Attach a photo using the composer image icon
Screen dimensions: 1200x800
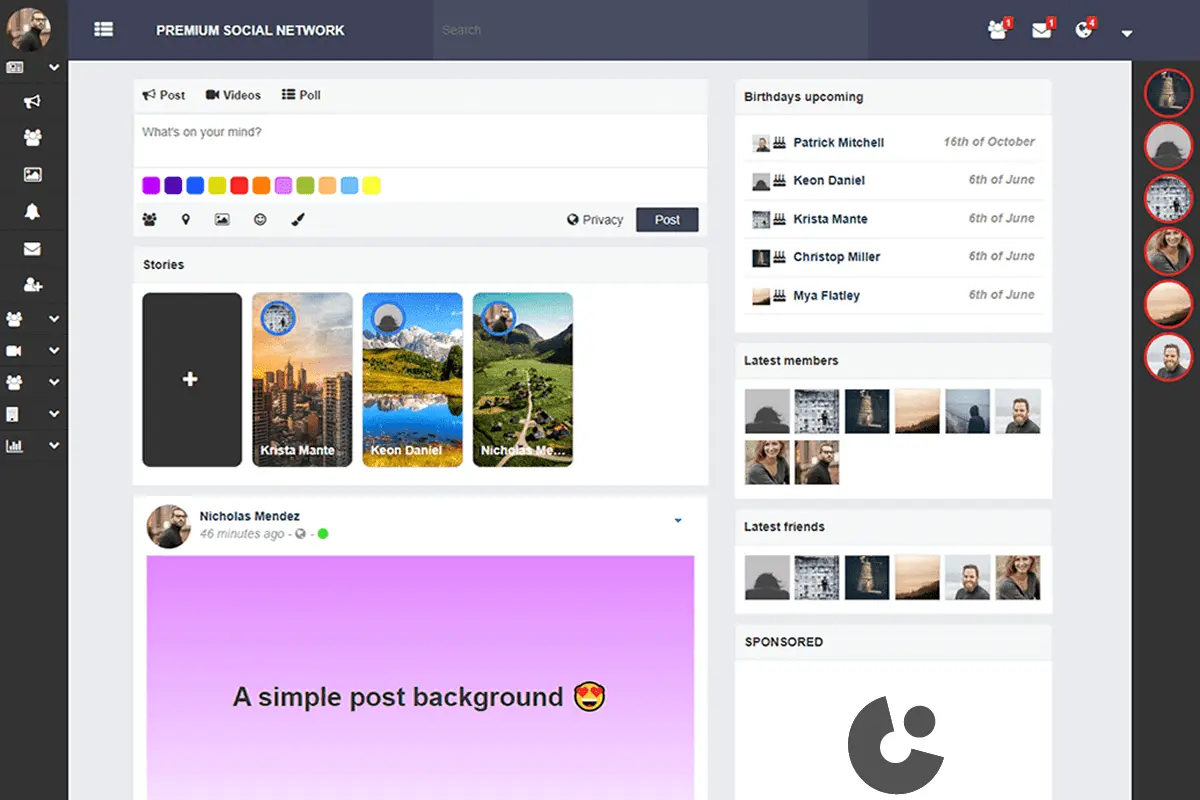222,220
